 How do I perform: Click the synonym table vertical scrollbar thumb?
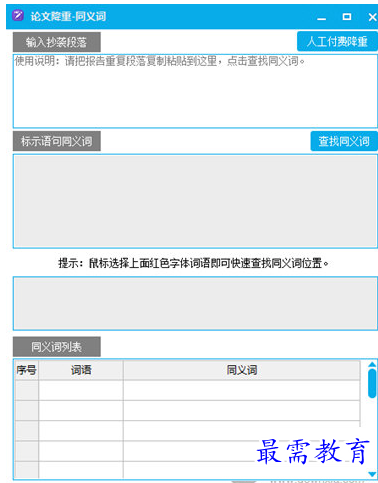372,383
